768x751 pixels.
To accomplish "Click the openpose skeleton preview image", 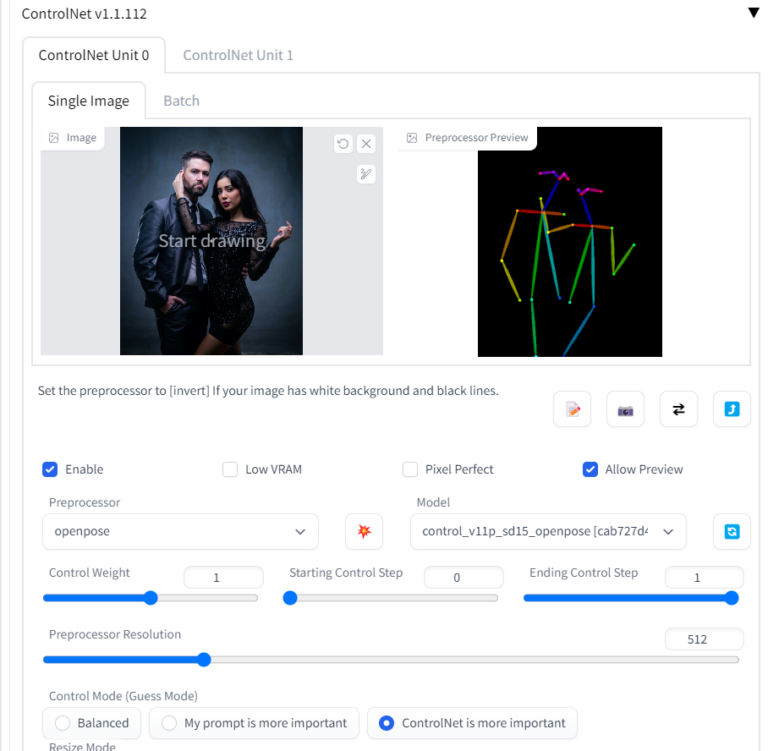I will pyautogui.click(x=570, y=242).
